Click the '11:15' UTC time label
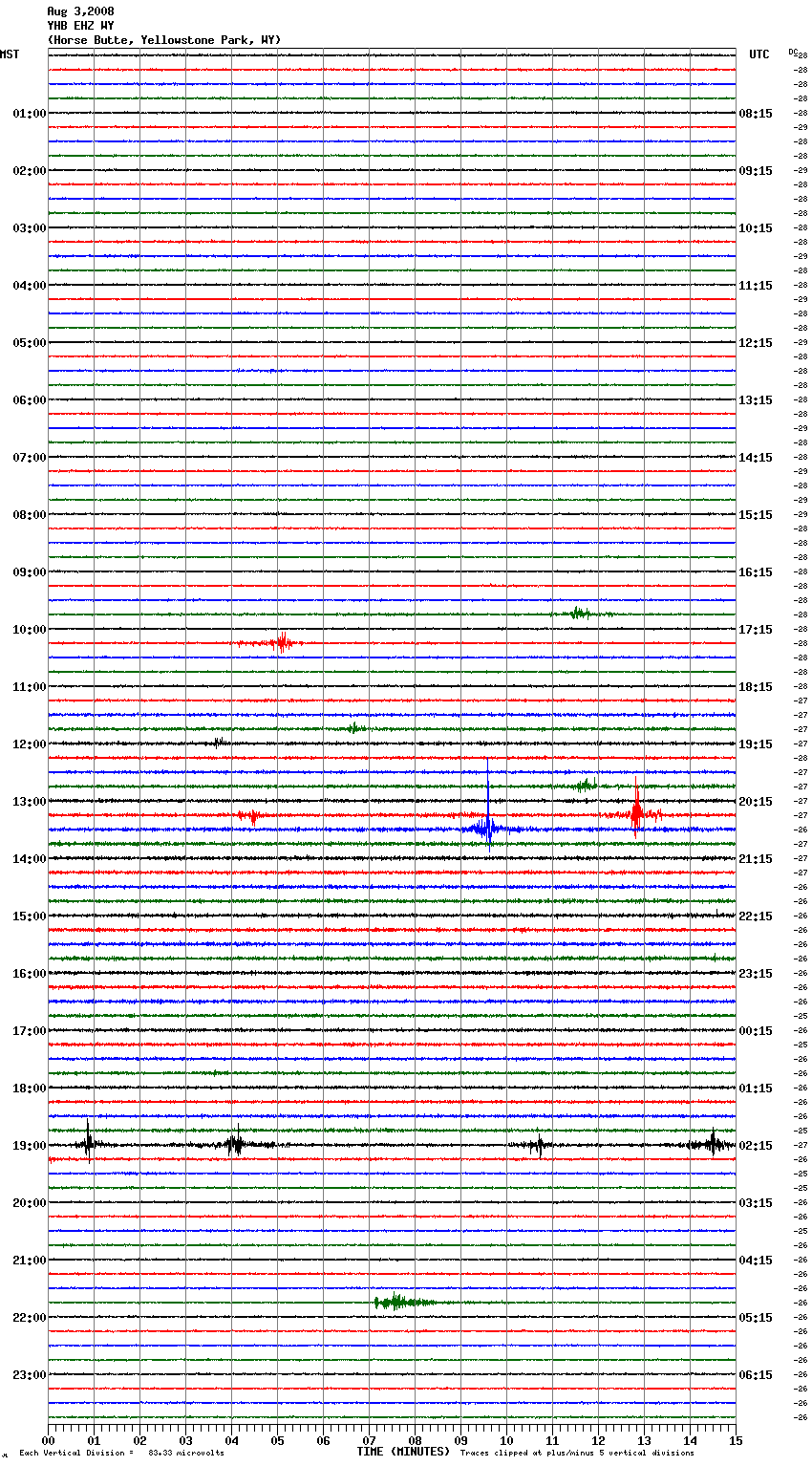This screenshot has height=1466, width=812. tap(756, 286)
